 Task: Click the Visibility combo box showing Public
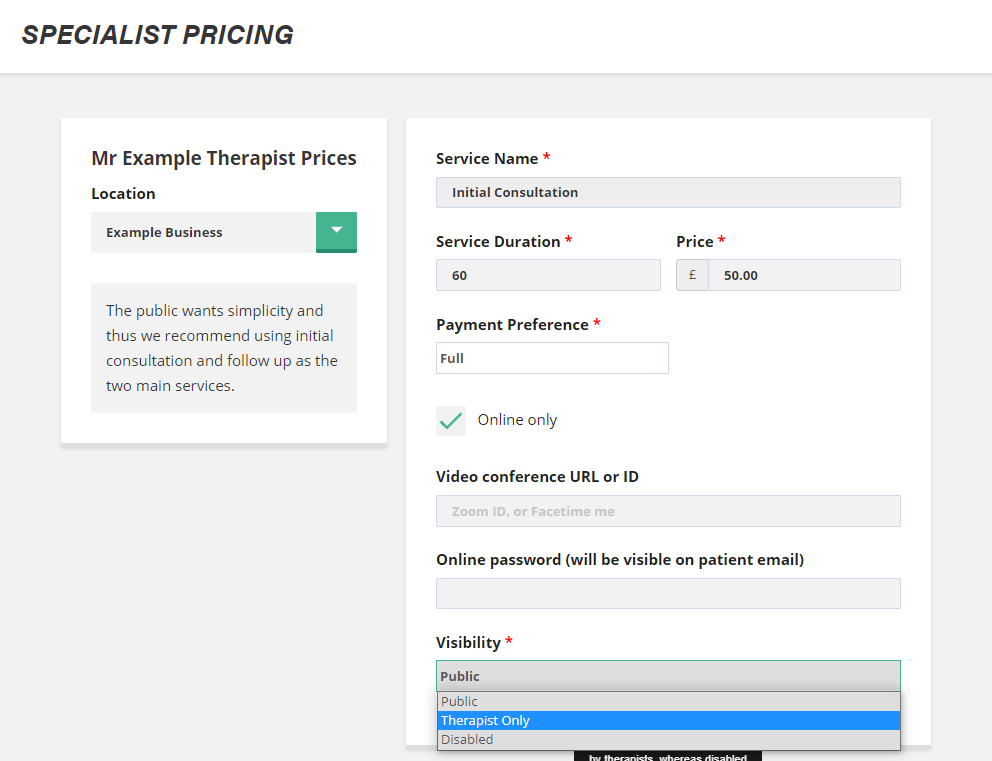668,676
